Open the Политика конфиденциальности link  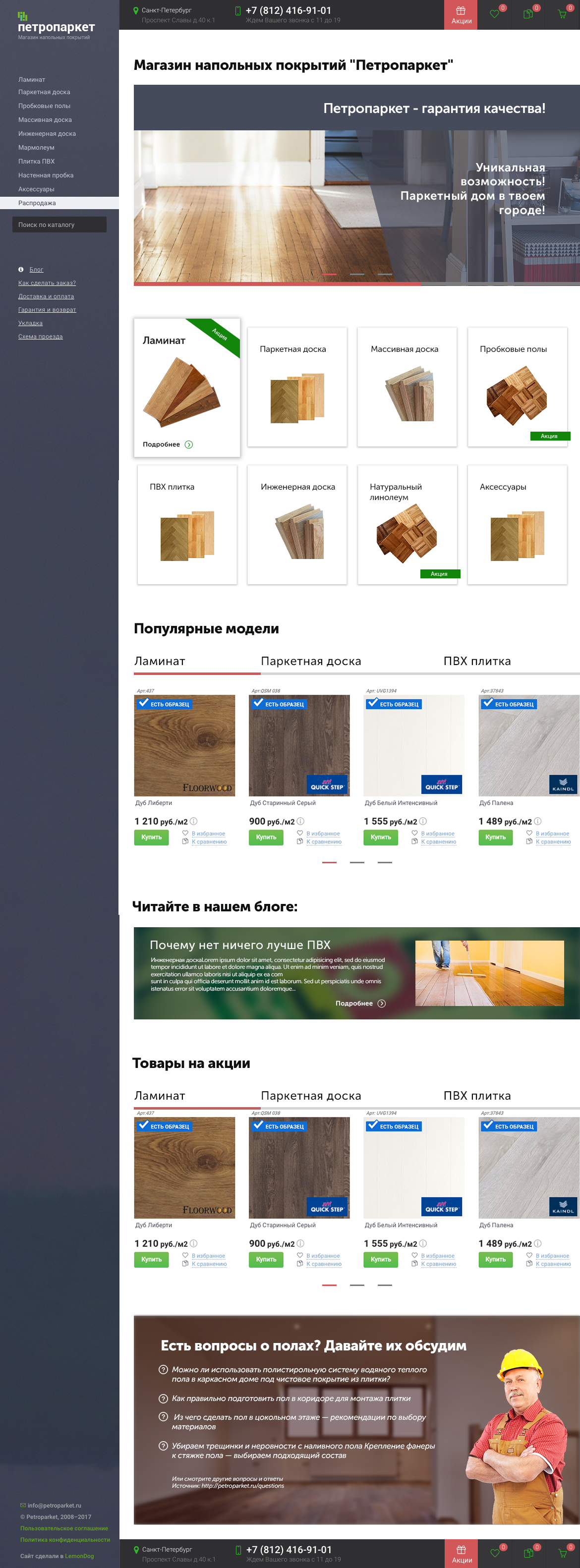[65, 1539]
